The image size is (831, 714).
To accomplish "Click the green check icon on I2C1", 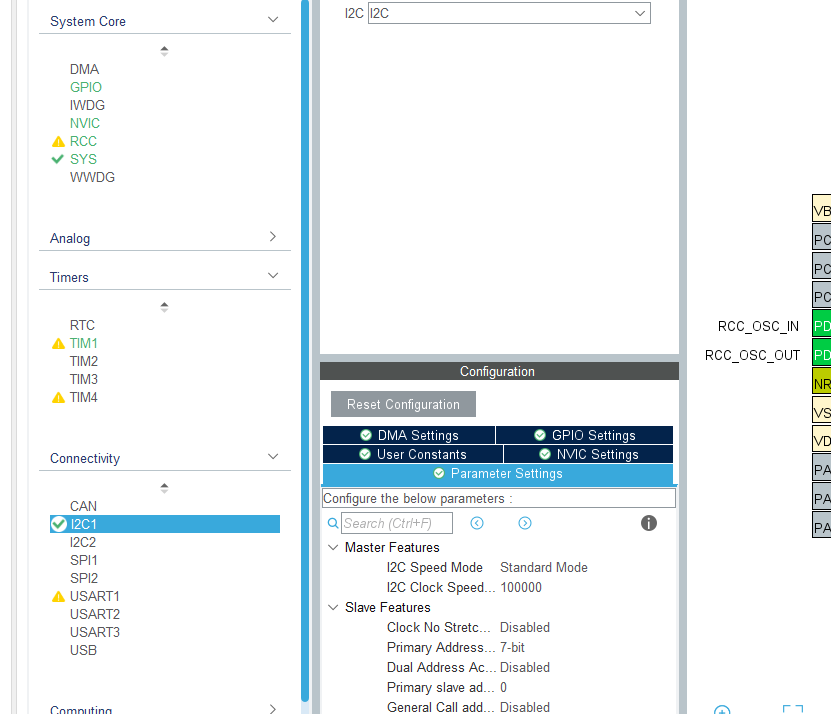I will (x=58, y=524).
